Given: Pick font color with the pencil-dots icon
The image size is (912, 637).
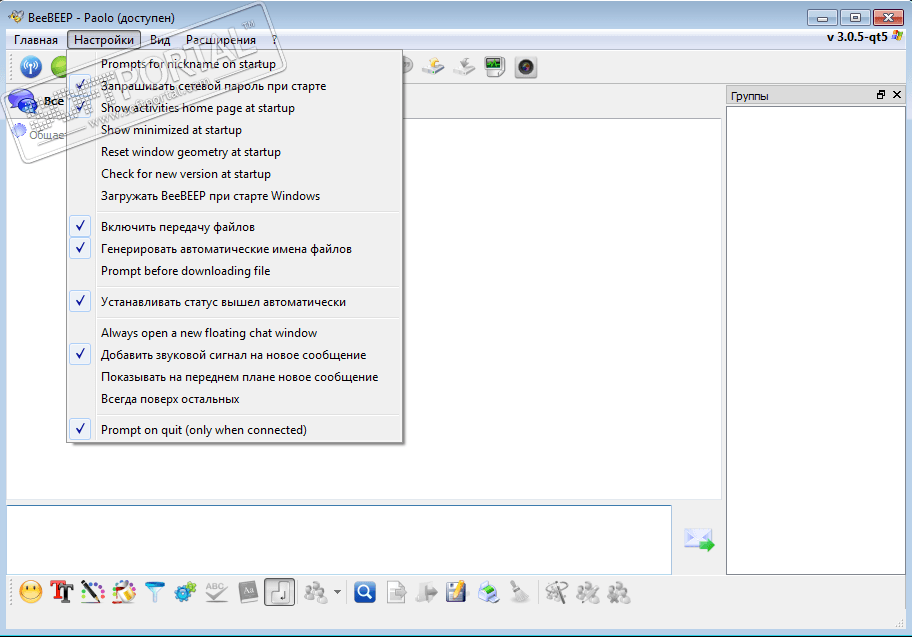Looking at the screenshot, I should click(x=93, y=592).
